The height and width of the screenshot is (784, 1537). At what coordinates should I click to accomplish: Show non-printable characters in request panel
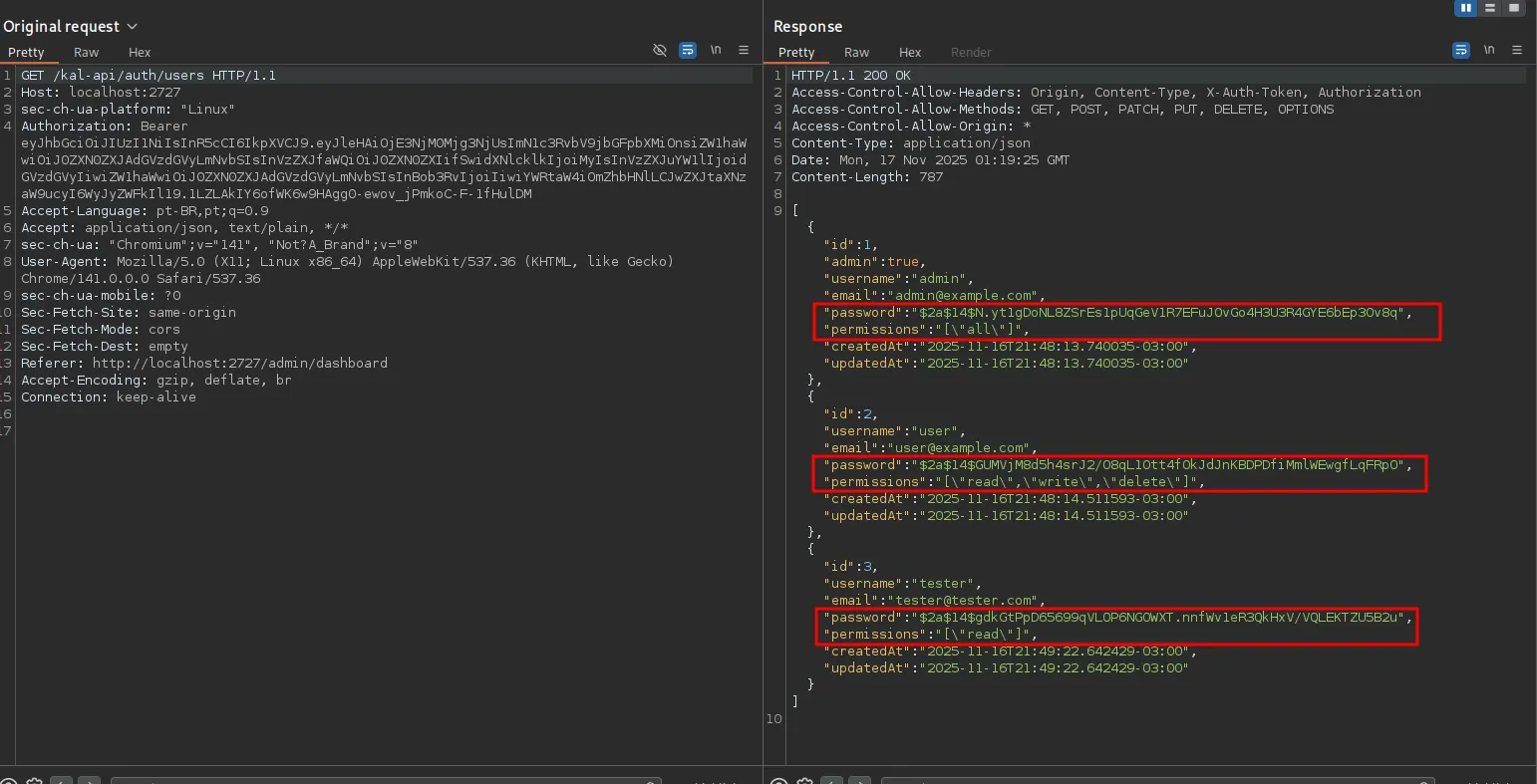coord(716,50)
